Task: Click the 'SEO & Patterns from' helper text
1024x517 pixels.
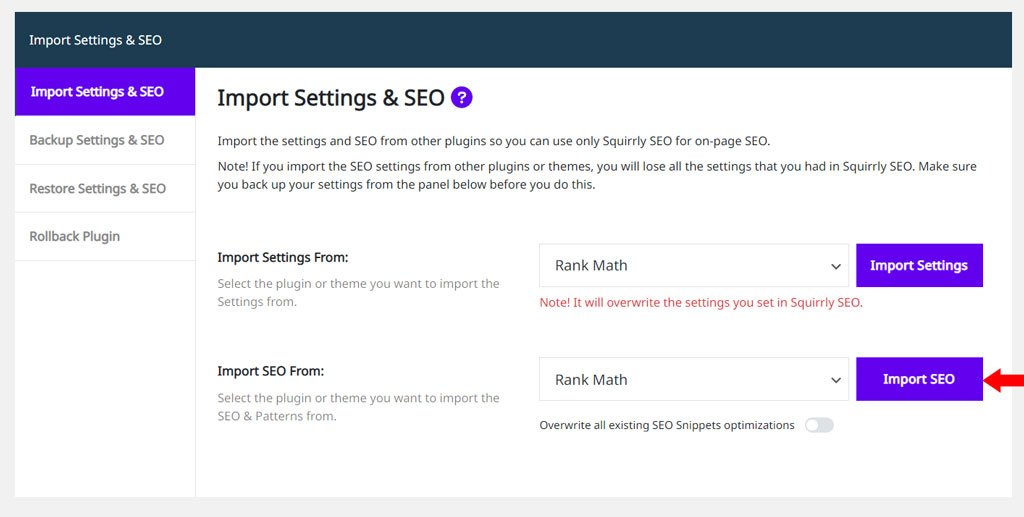Action: (x=277, y=416)
